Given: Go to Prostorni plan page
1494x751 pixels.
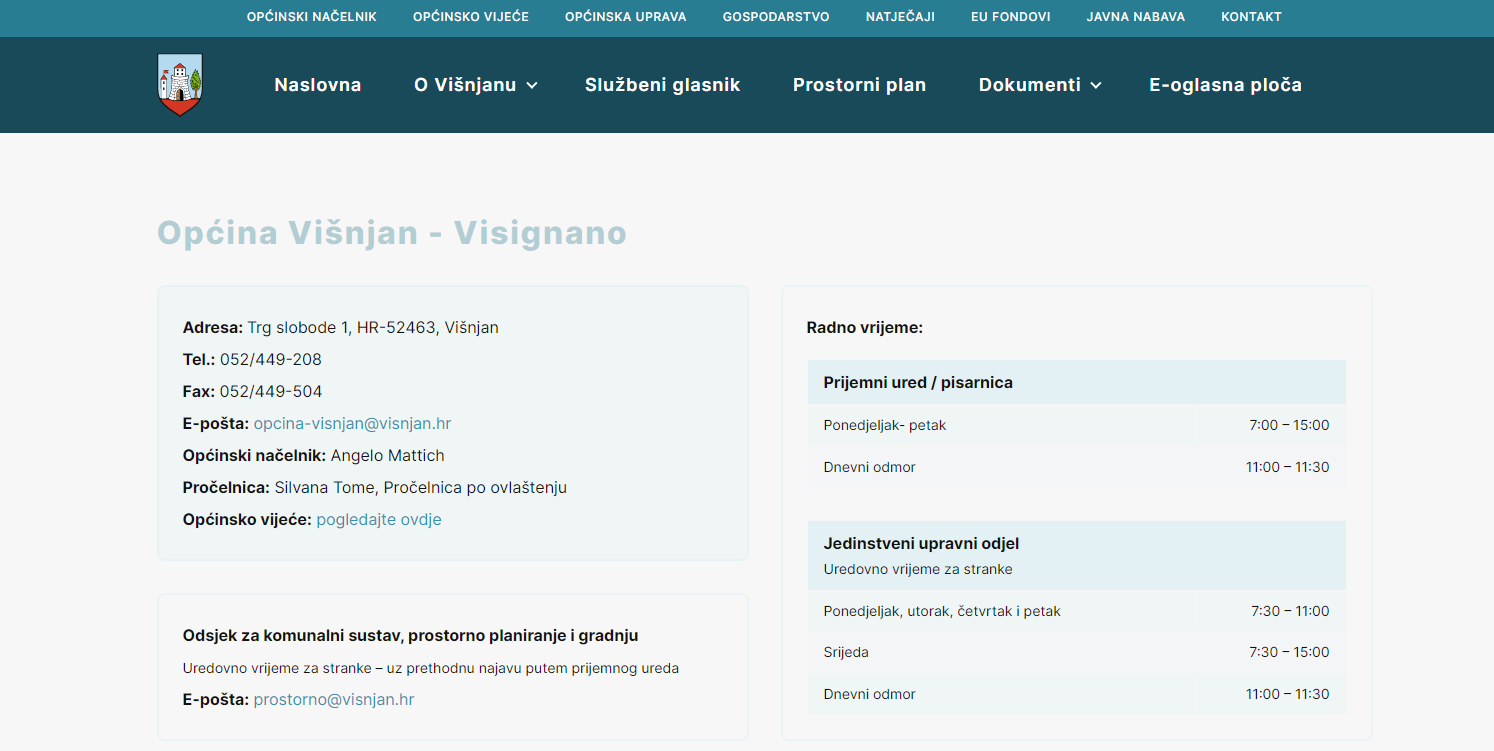Looking at the screenshot, I should coord(859,85).
